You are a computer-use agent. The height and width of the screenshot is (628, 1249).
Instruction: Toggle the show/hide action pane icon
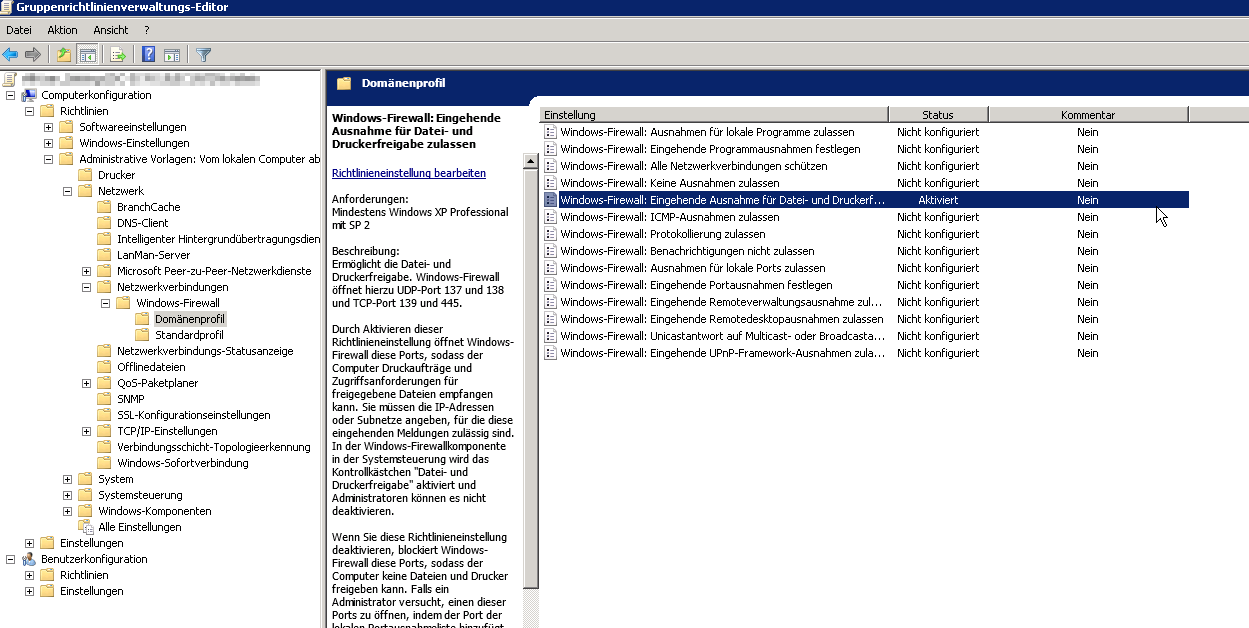[x=172, y=54]
